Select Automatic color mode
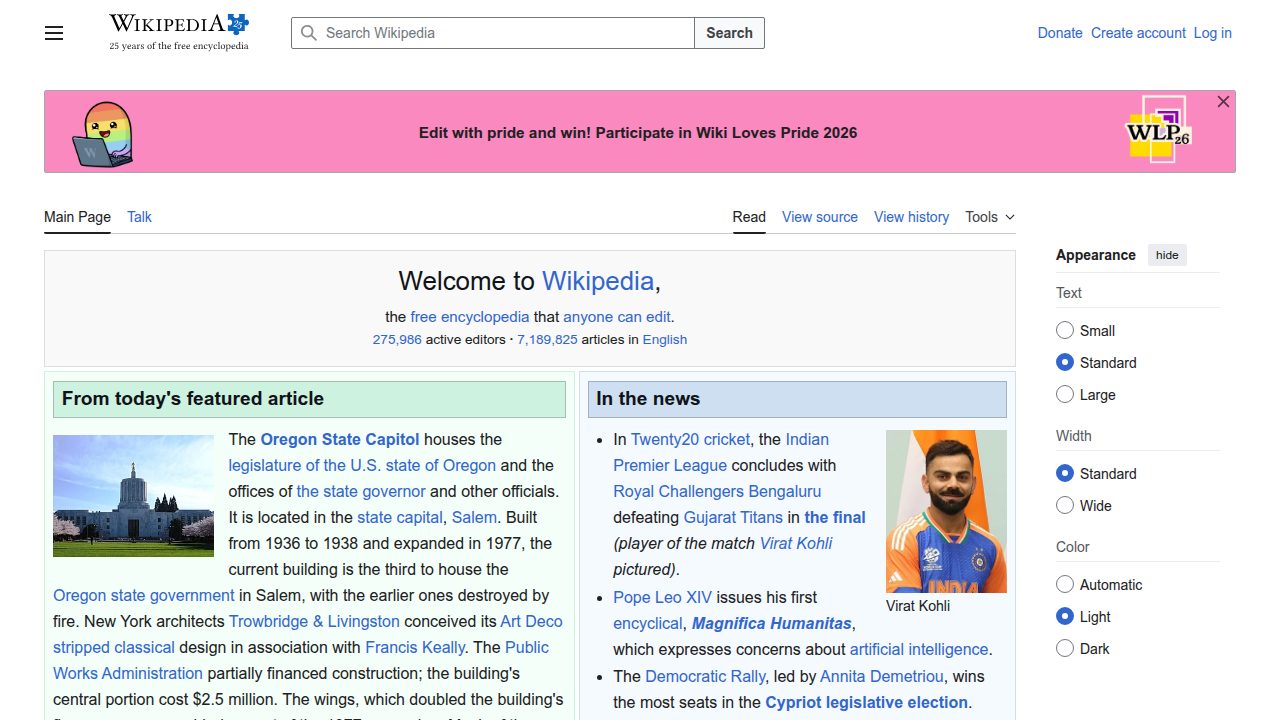 coord(1065,584)
